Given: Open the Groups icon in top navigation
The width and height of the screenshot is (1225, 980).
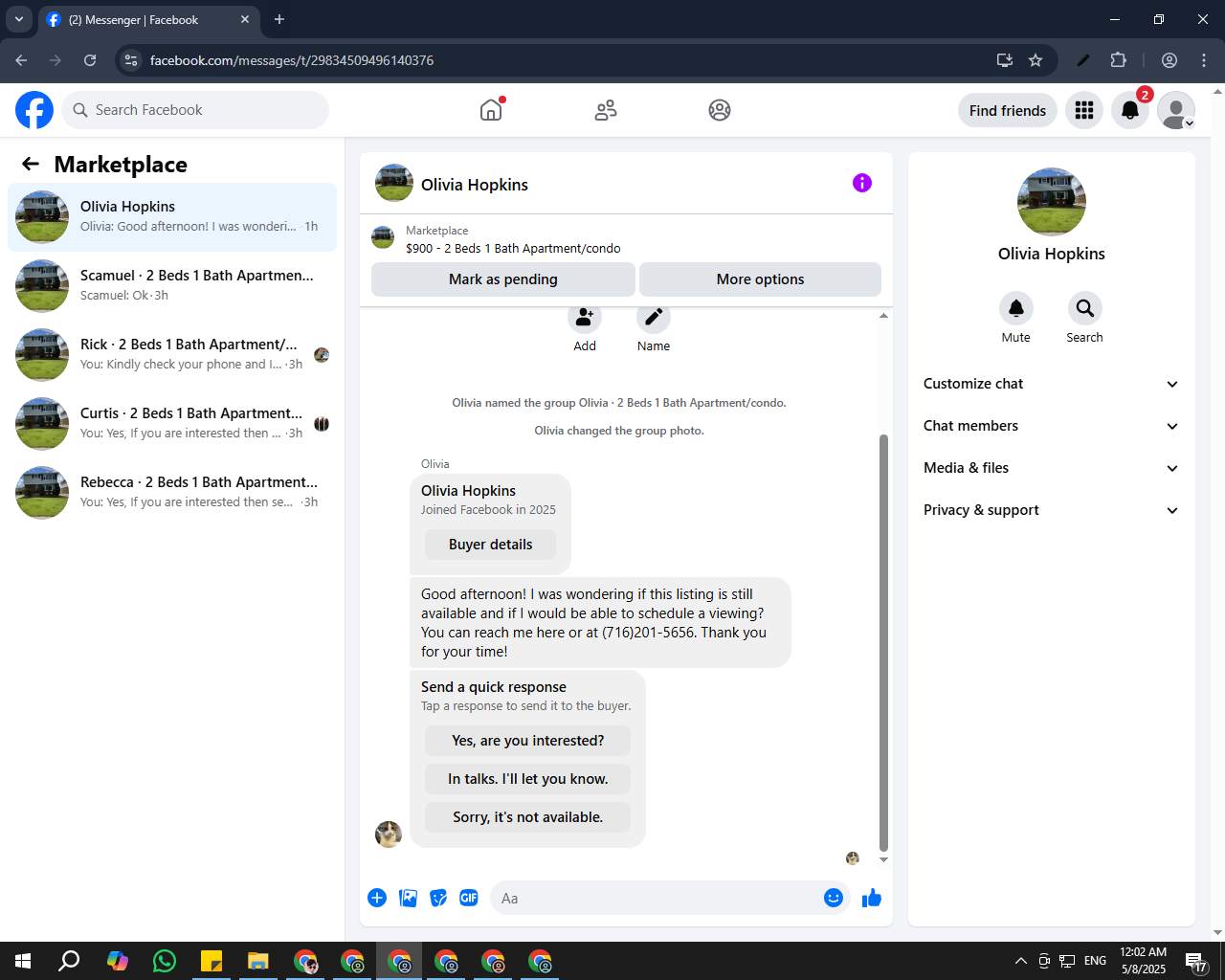Looking at the screenshot, I should point(720,110).
